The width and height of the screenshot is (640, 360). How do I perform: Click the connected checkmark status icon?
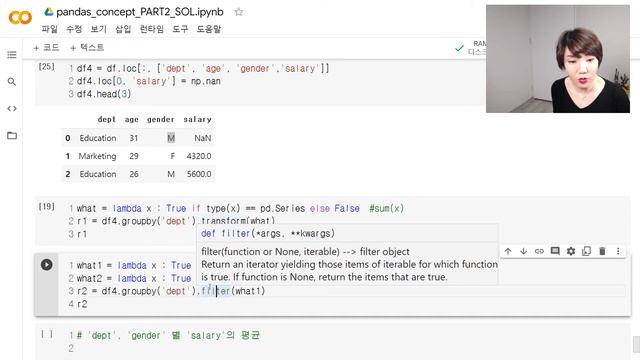459,48
